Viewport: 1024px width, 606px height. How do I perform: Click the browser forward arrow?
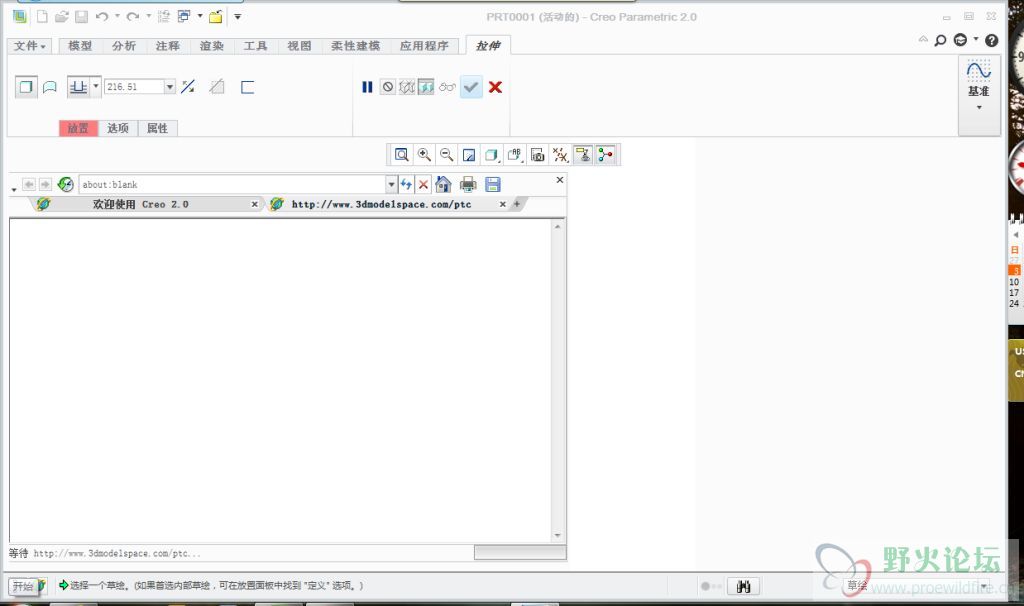pos(45,184)
